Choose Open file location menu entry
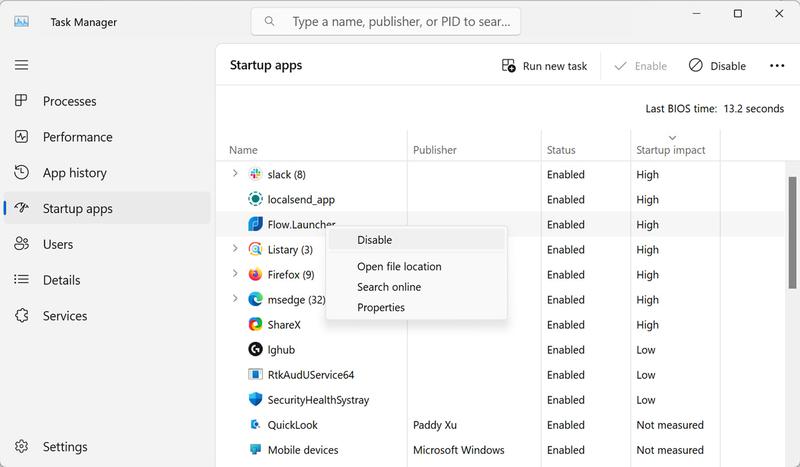 399,267
